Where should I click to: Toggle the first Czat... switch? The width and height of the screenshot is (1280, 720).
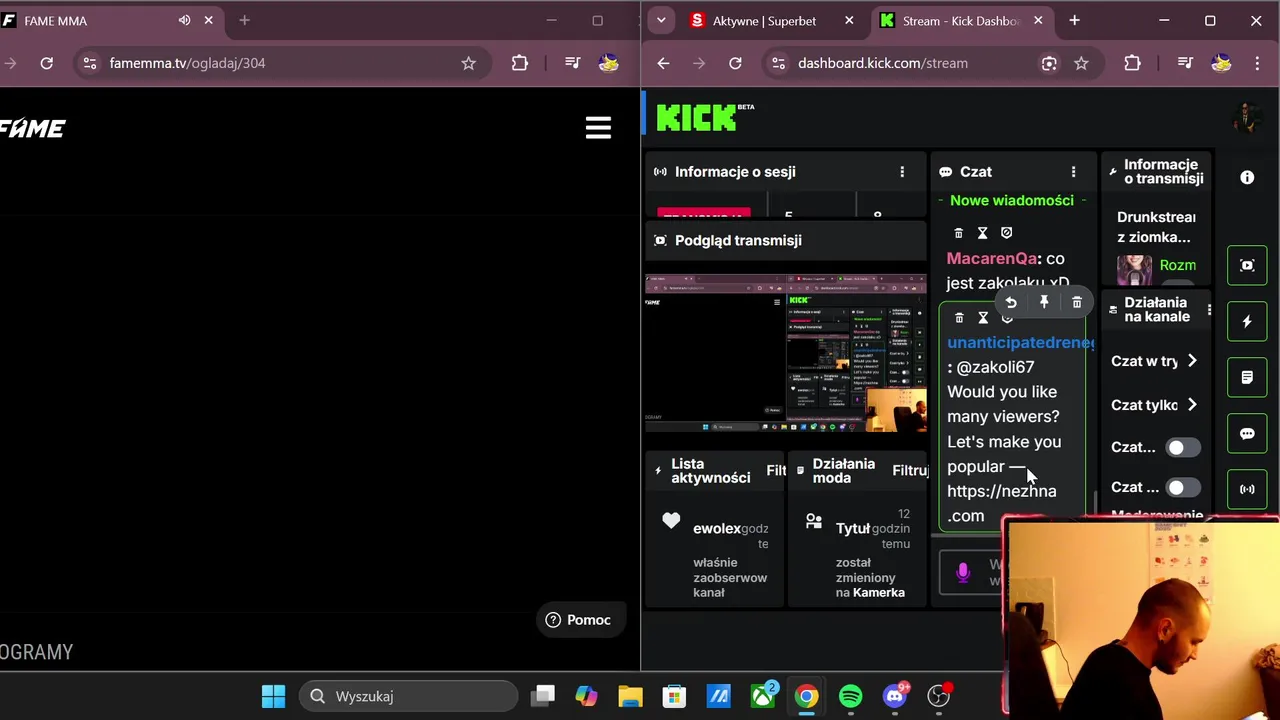(1182, 448)
